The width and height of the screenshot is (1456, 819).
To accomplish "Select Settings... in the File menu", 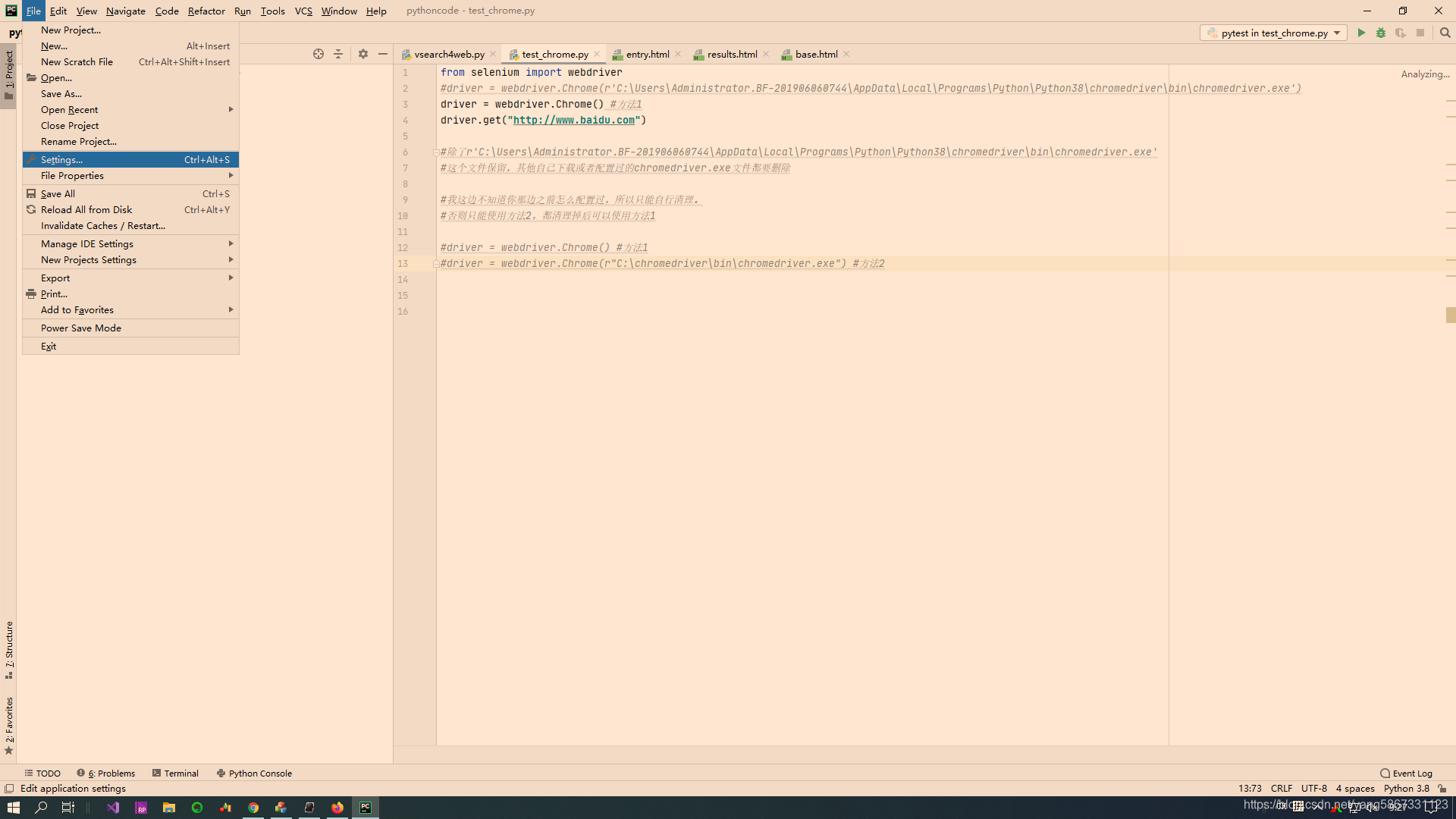I will pyautogui.click(x=130, y=160).
